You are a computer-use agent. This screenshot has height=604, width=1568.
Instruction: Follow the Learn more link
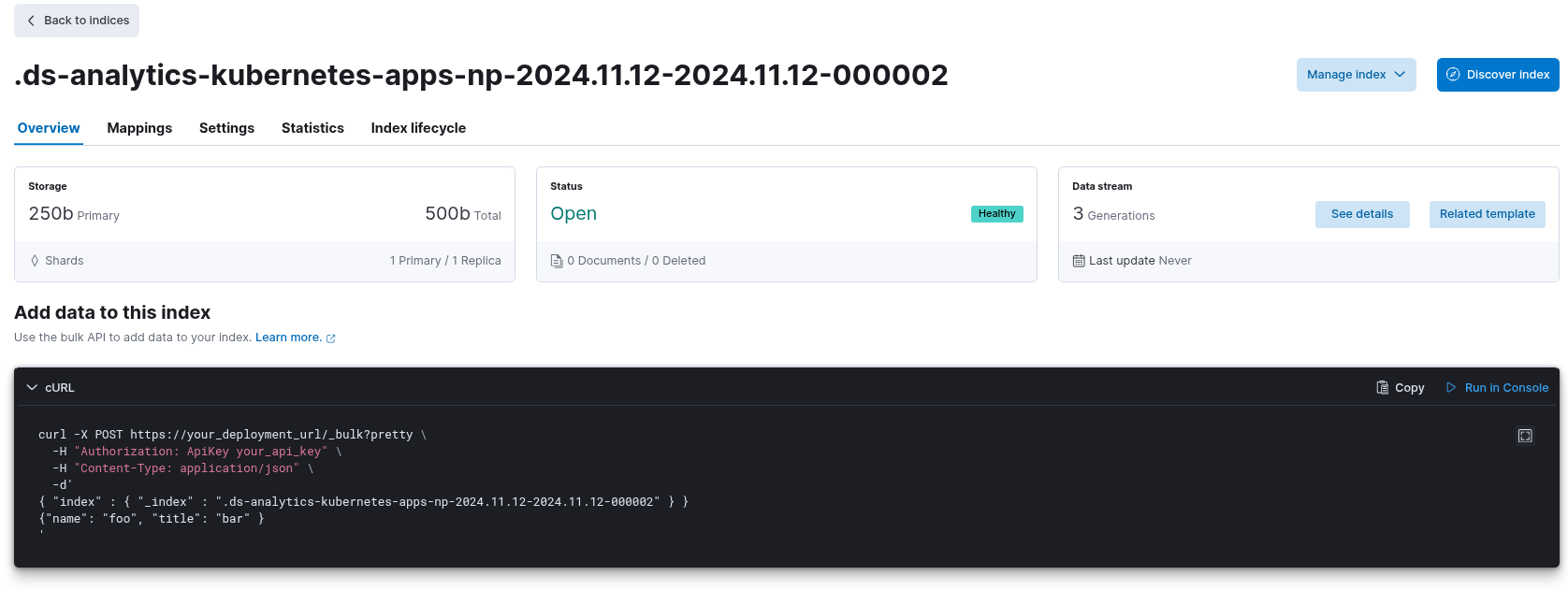[x=288, y=338]
